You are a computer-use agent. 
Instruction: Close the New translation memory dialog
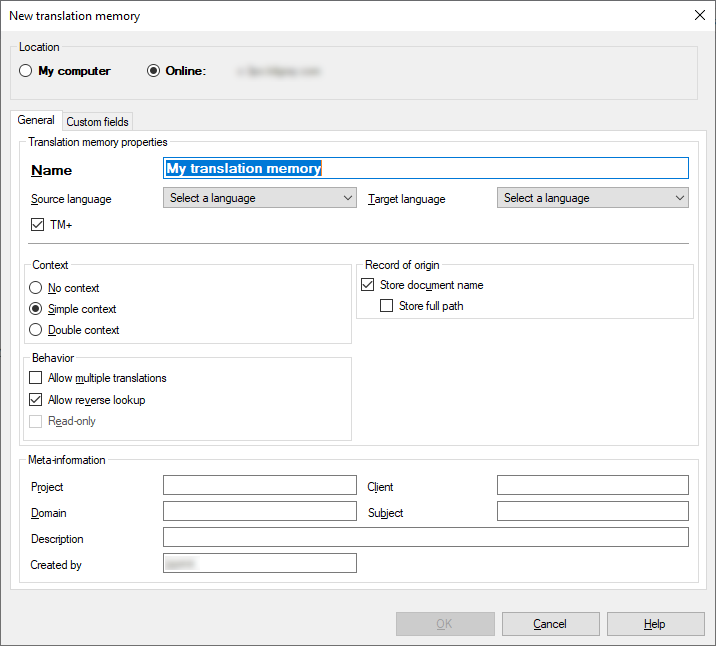point(699,15)
